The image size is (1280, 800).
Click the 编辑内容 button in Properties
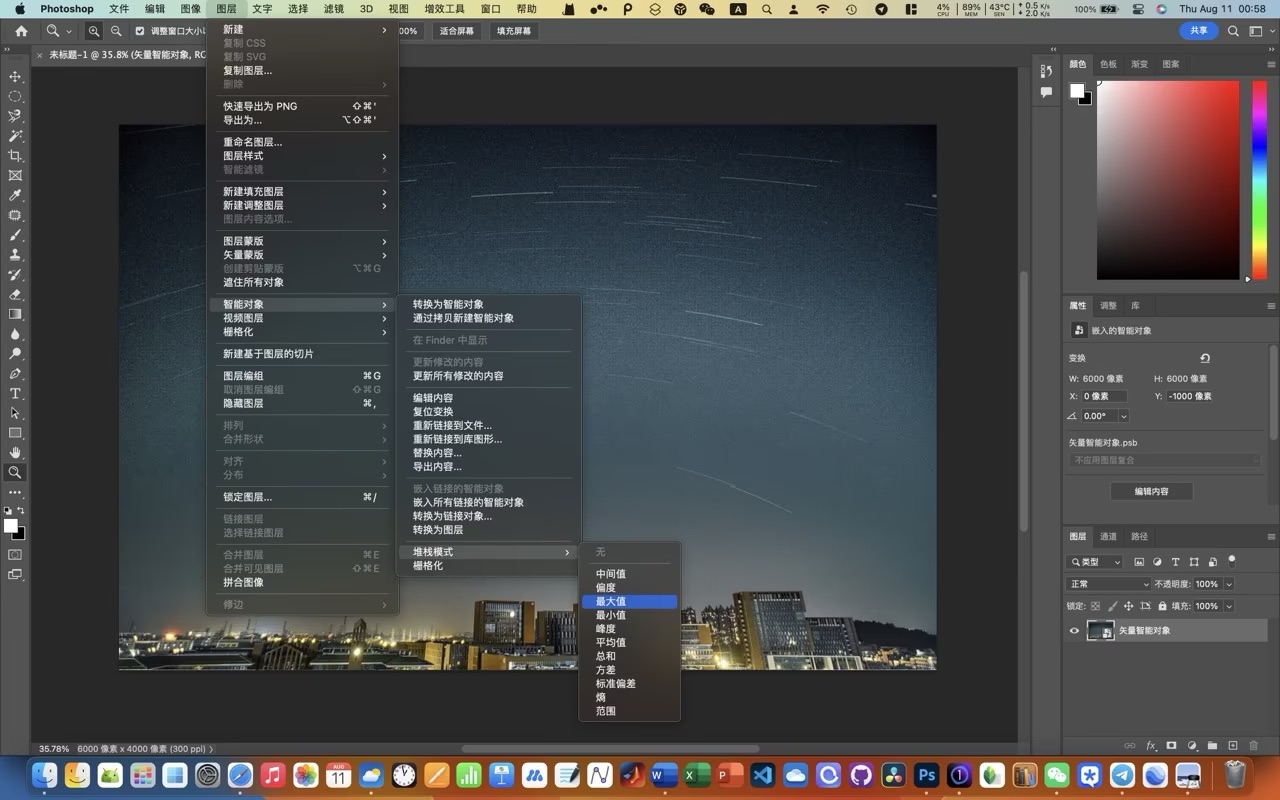(1151, 491)
